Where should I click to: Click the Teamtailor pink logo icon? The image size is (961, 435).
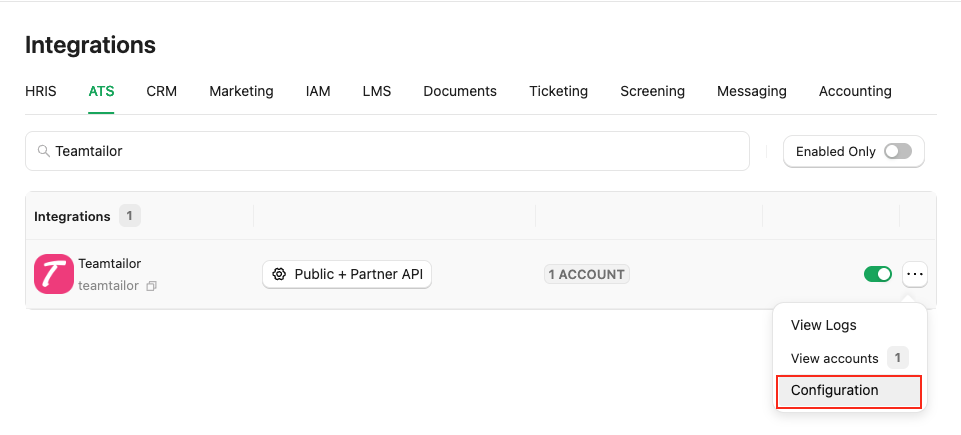coord(54,274)
